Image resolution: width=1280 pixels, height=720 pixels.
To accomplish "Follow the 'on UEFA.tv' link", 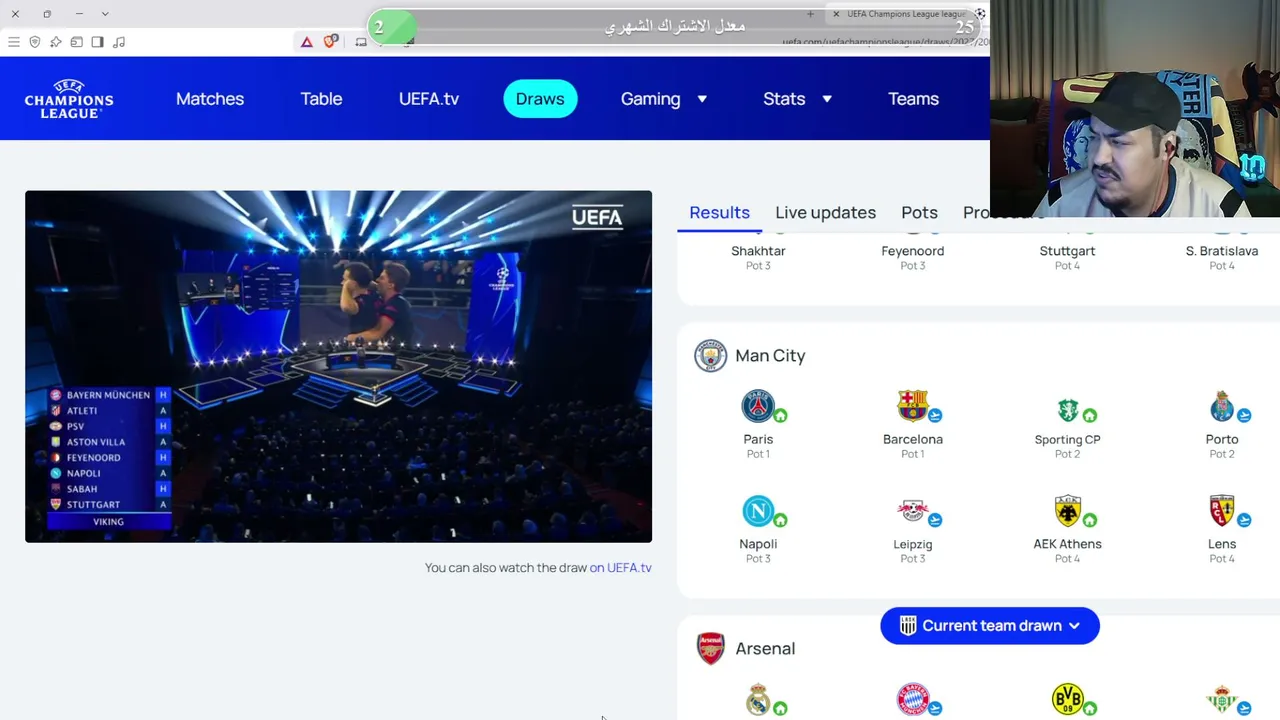I will coord(620,567).
